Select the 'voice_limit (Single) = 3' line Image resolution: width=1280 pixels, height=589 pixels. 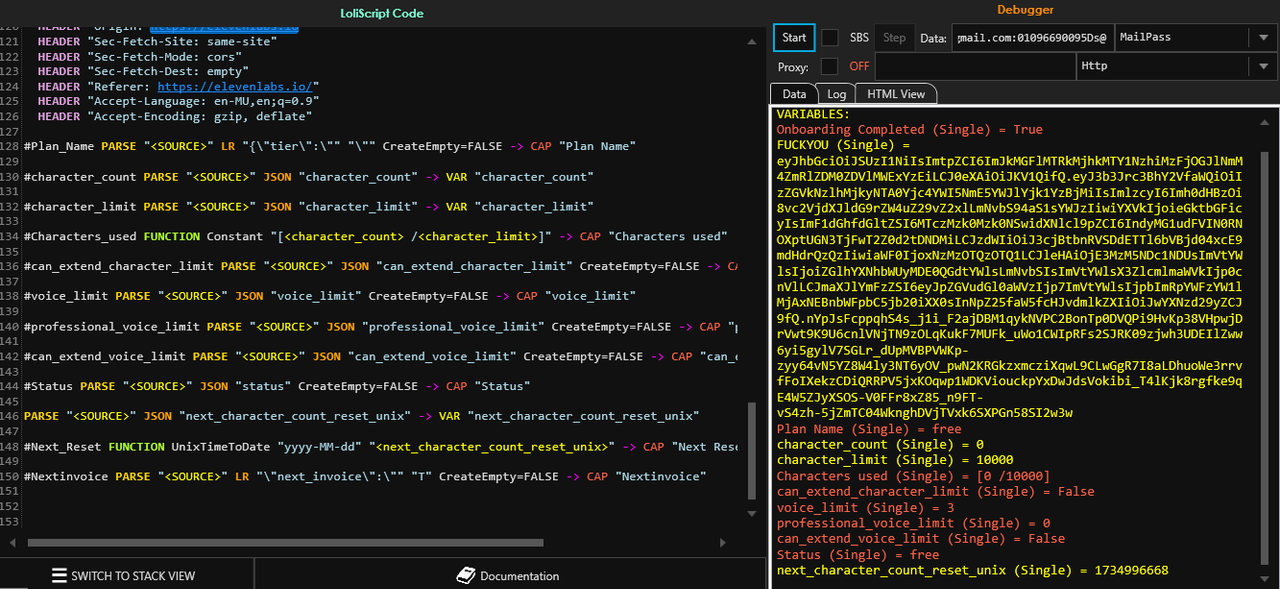click(865, 507)
